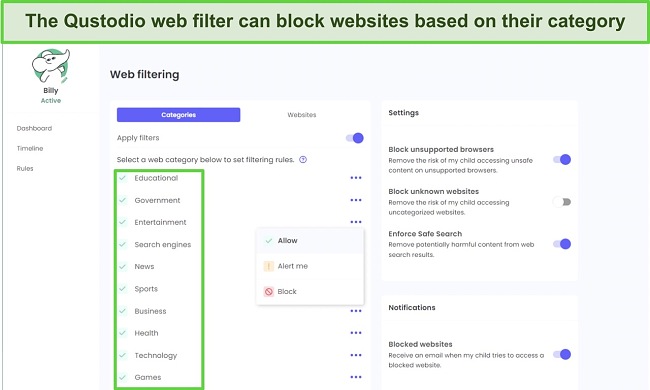Click the orange alert icon in popup

pos(269,266)
